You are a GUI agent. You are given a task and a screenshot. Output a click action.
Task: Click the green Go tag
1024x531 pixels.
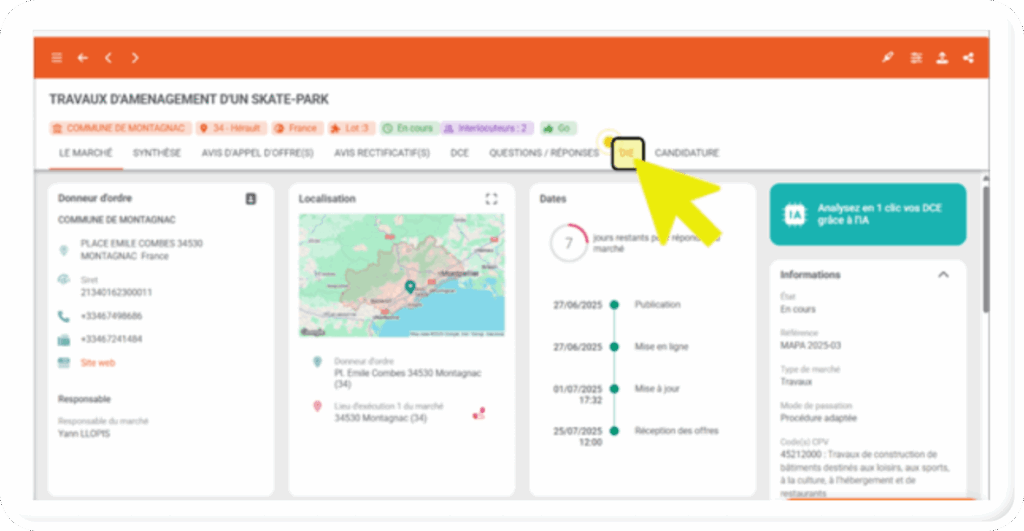pos(558,128)
